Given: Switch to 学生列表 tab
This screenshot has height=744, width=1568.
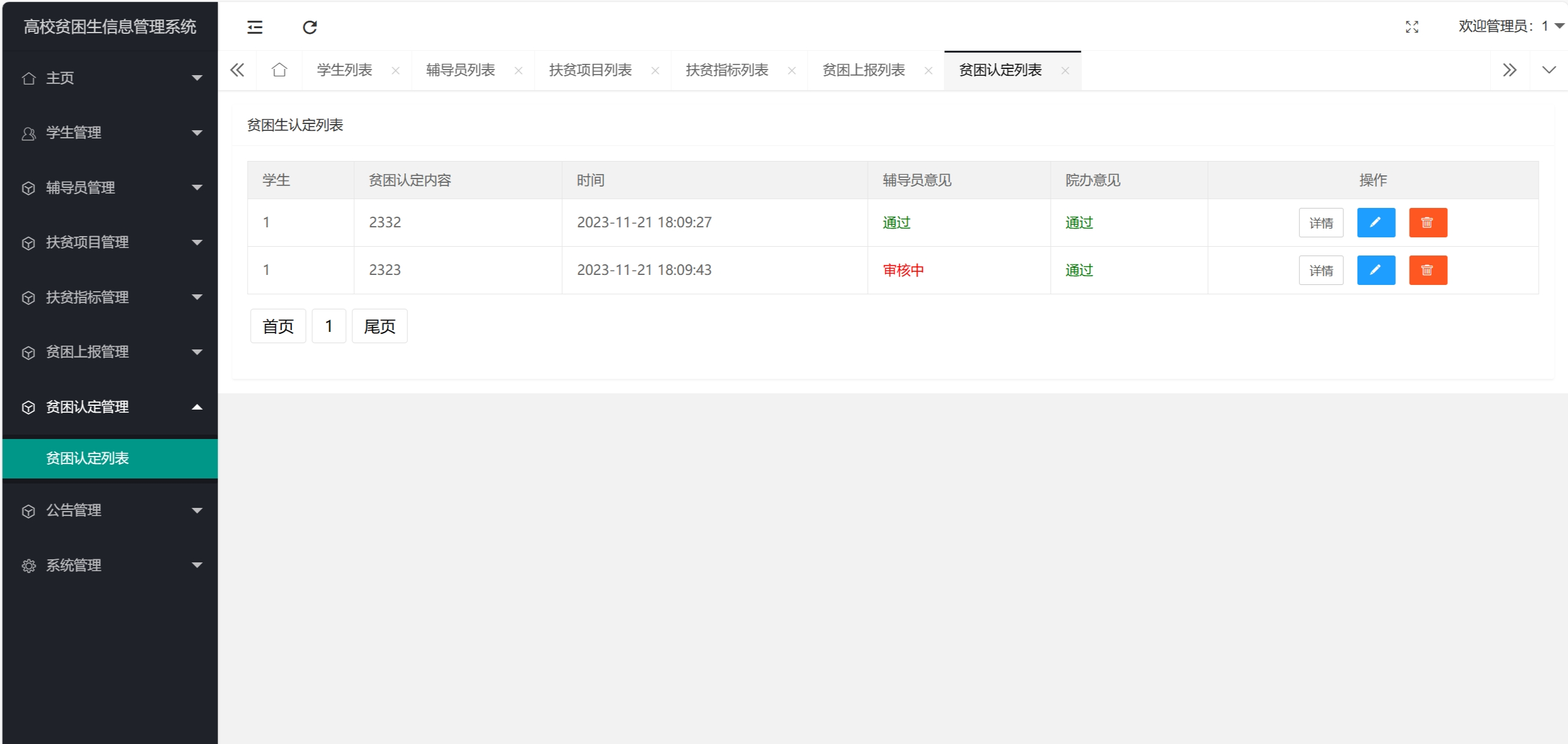Looking at the screenshot, I should [x=344, y=70].
